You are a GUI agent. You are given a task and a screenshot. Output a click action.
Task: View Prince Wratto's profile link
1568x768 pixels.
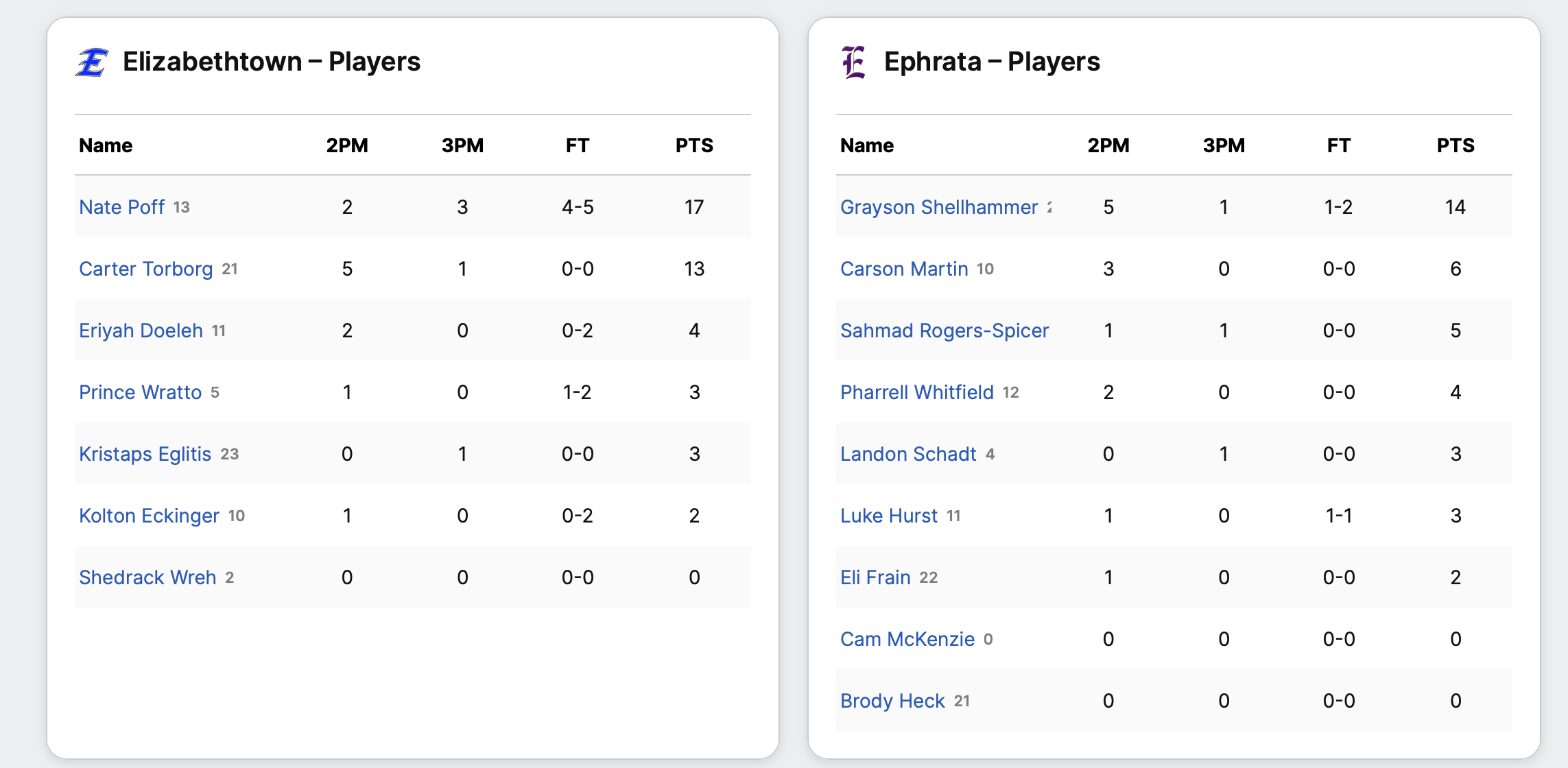(x=140, y=392)
